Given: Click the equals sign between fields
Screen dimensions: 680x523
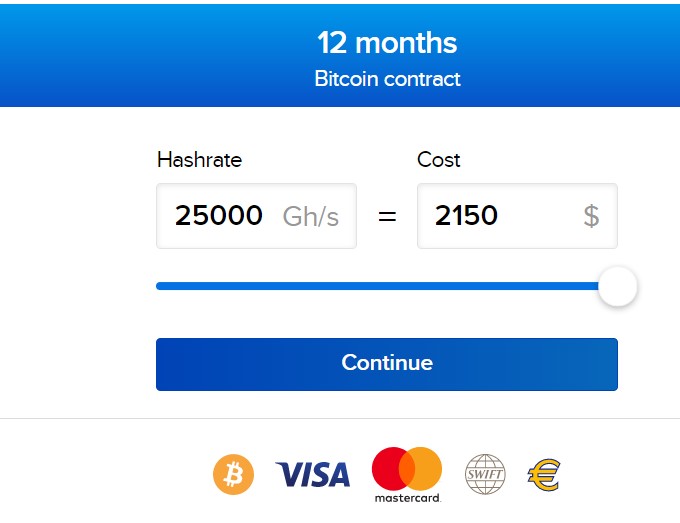Looking at the screenshot, I should coord(387,216).
